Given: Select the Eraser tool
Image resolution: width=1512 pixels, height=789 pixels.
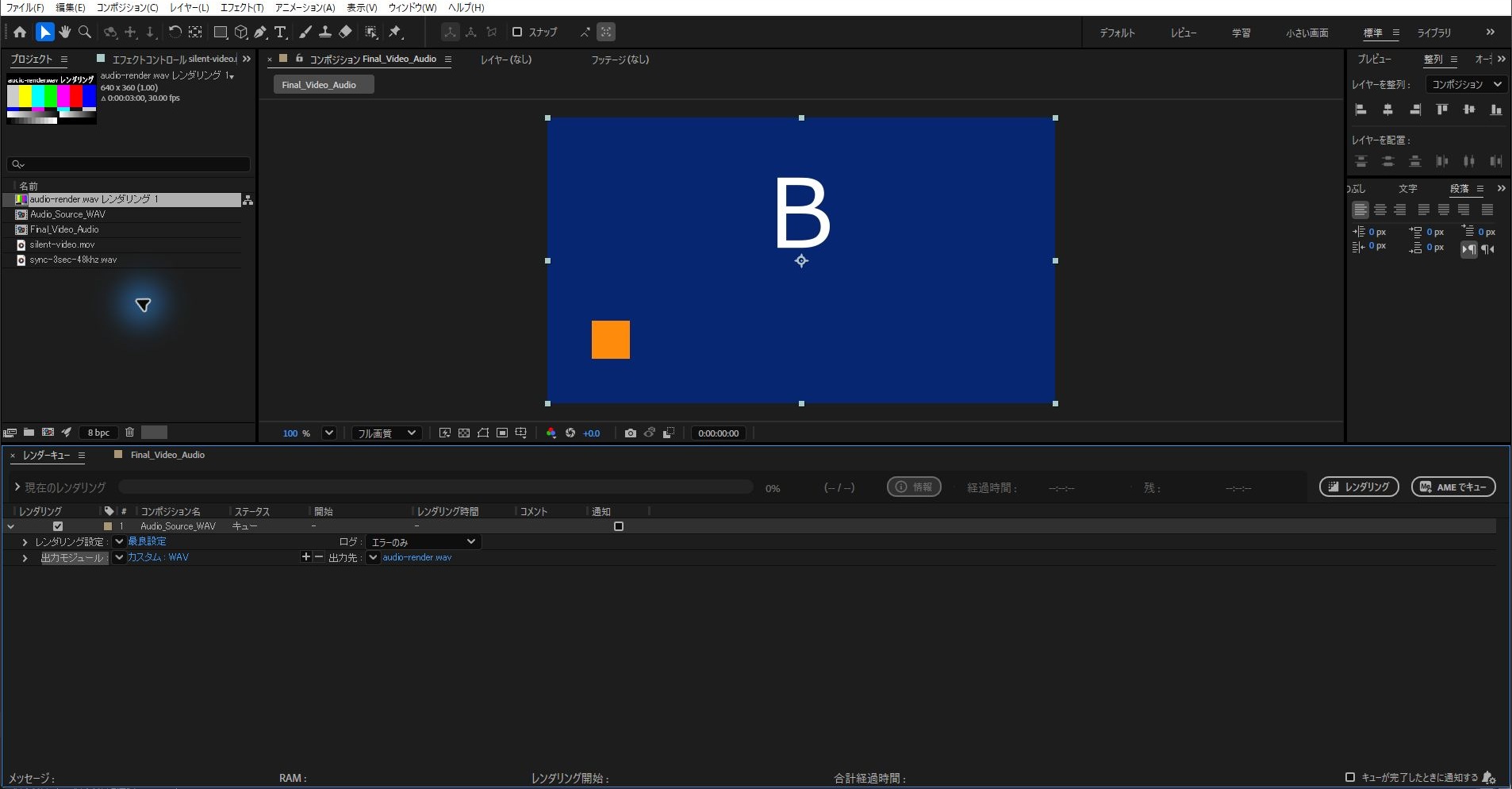Looking at the screenshot, I should [345, 32].
